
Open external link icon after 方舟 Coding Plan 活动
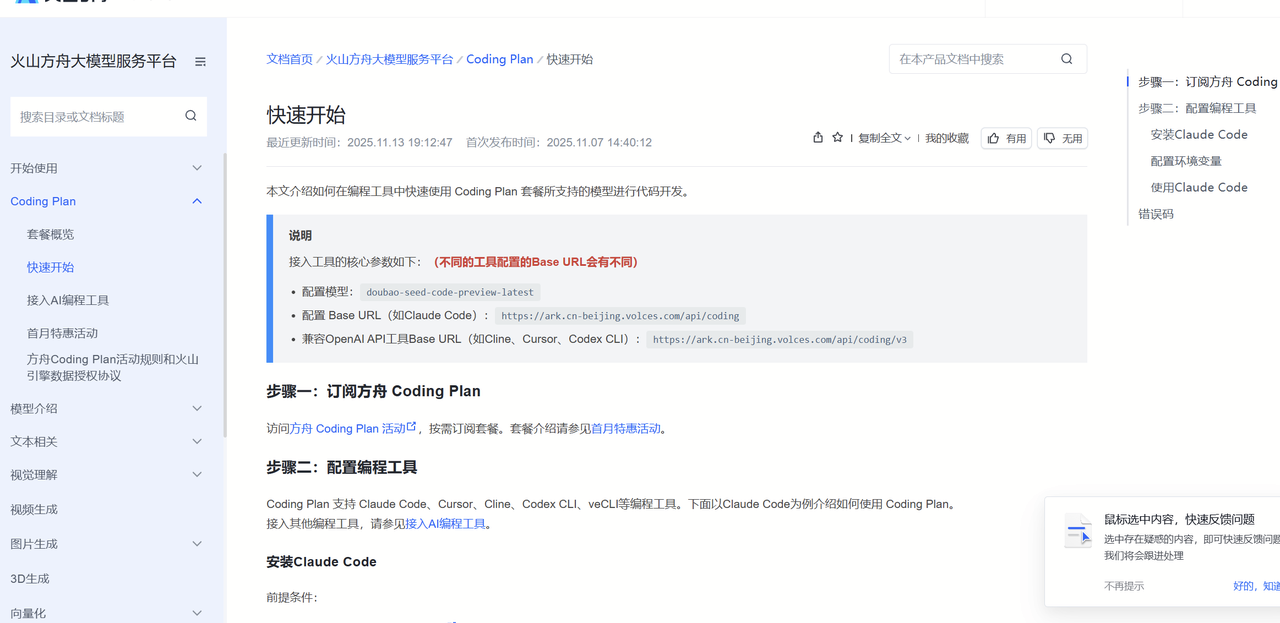click(x=411, y=427)
